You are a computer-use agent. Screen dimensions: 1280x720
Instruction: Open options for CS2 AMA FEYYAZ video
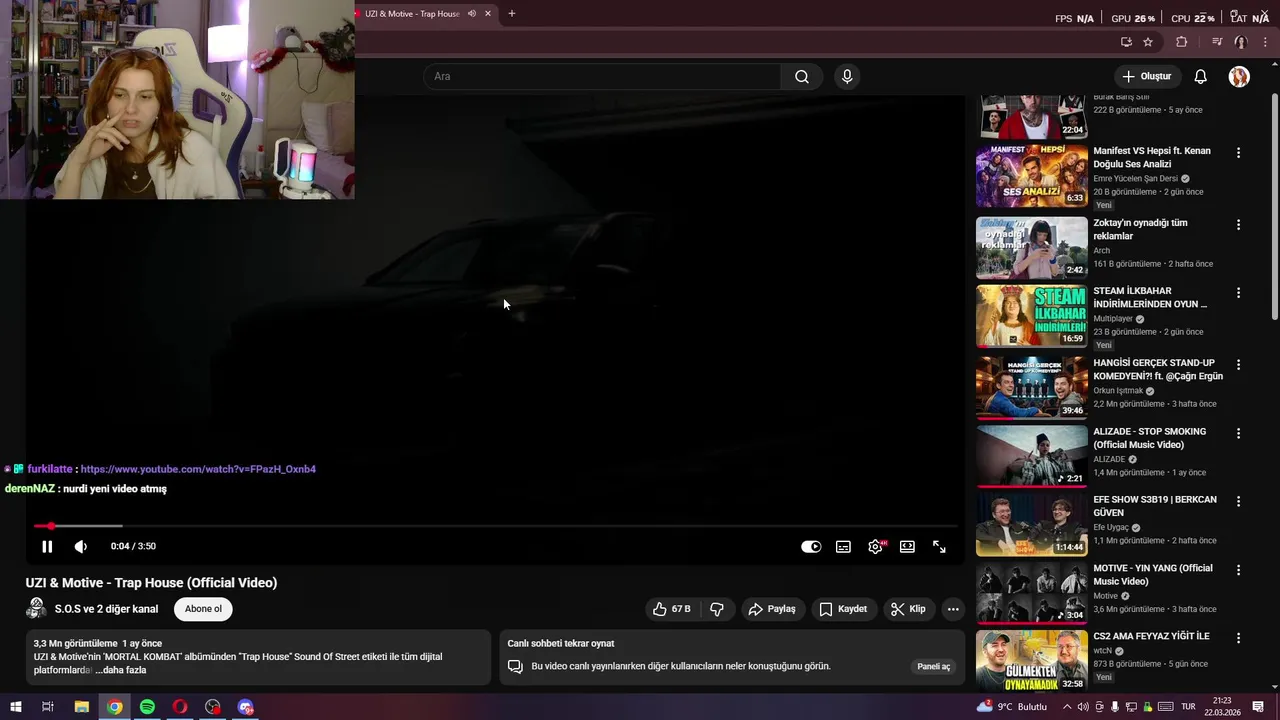(x=1238, y=638)
